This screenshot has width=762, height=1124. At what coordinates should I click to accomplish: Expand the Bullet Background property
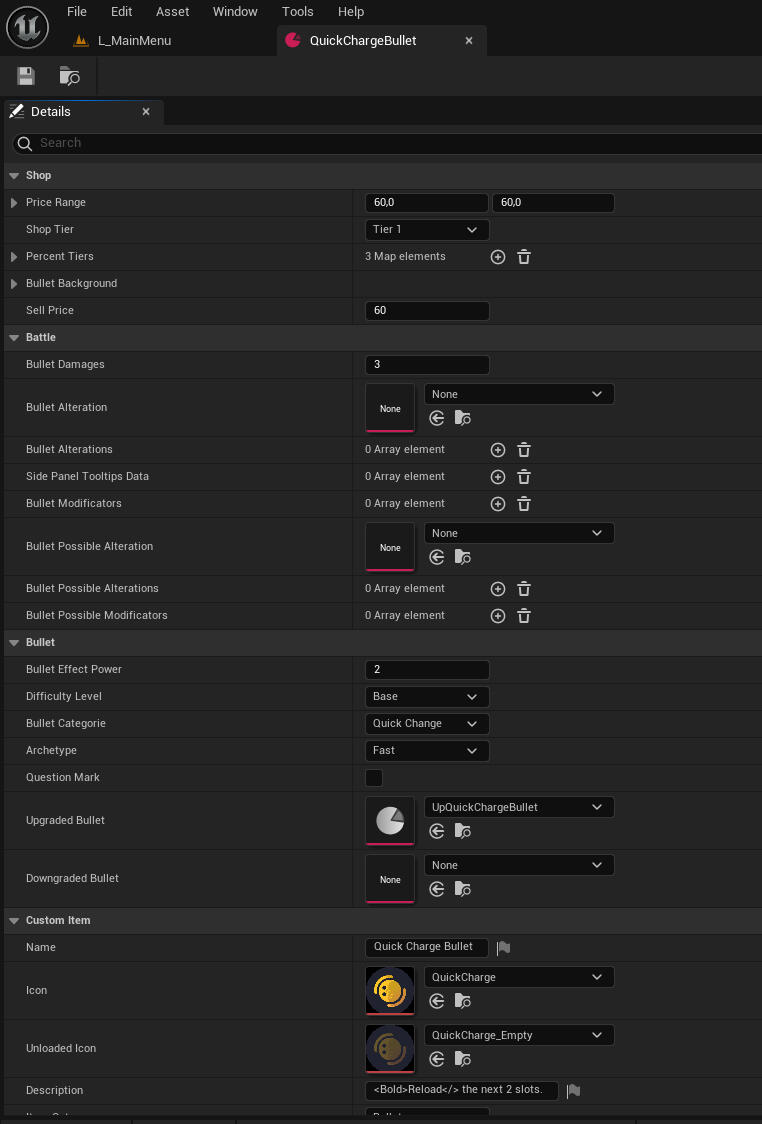click(x=14, y=284)
